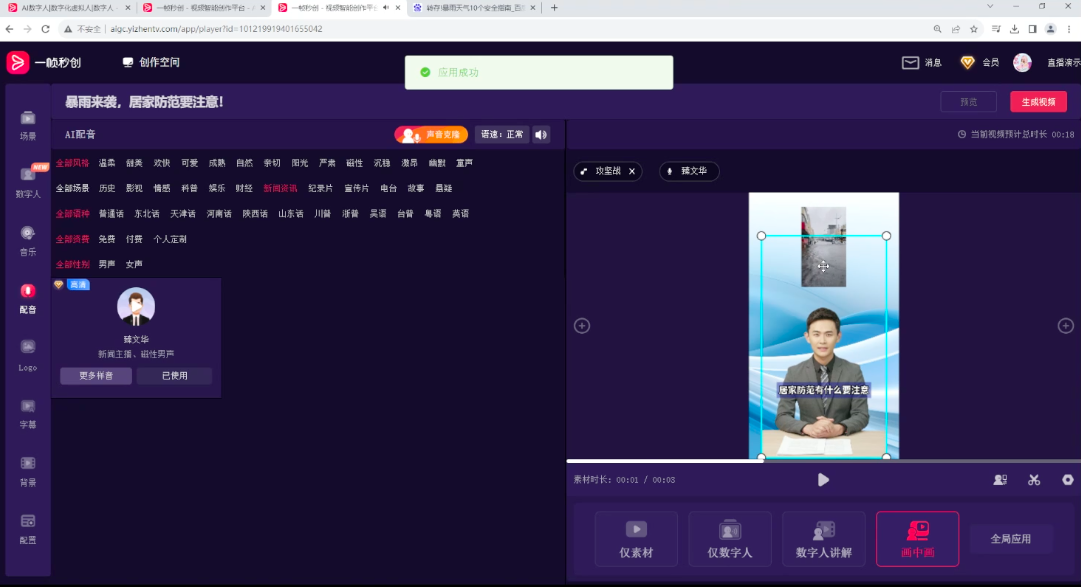This screenshot has width=1081, height=587.
Task: Open the 背景 background panel
Action: click(x=28, y=471)
